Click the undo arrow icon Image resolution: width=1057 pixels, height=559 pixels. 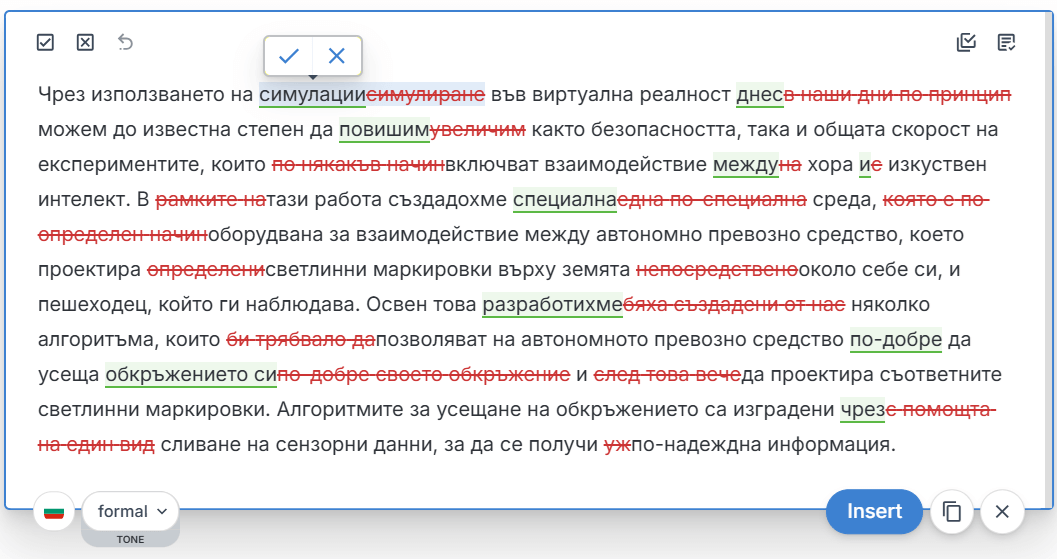click(x=126, y=42)
